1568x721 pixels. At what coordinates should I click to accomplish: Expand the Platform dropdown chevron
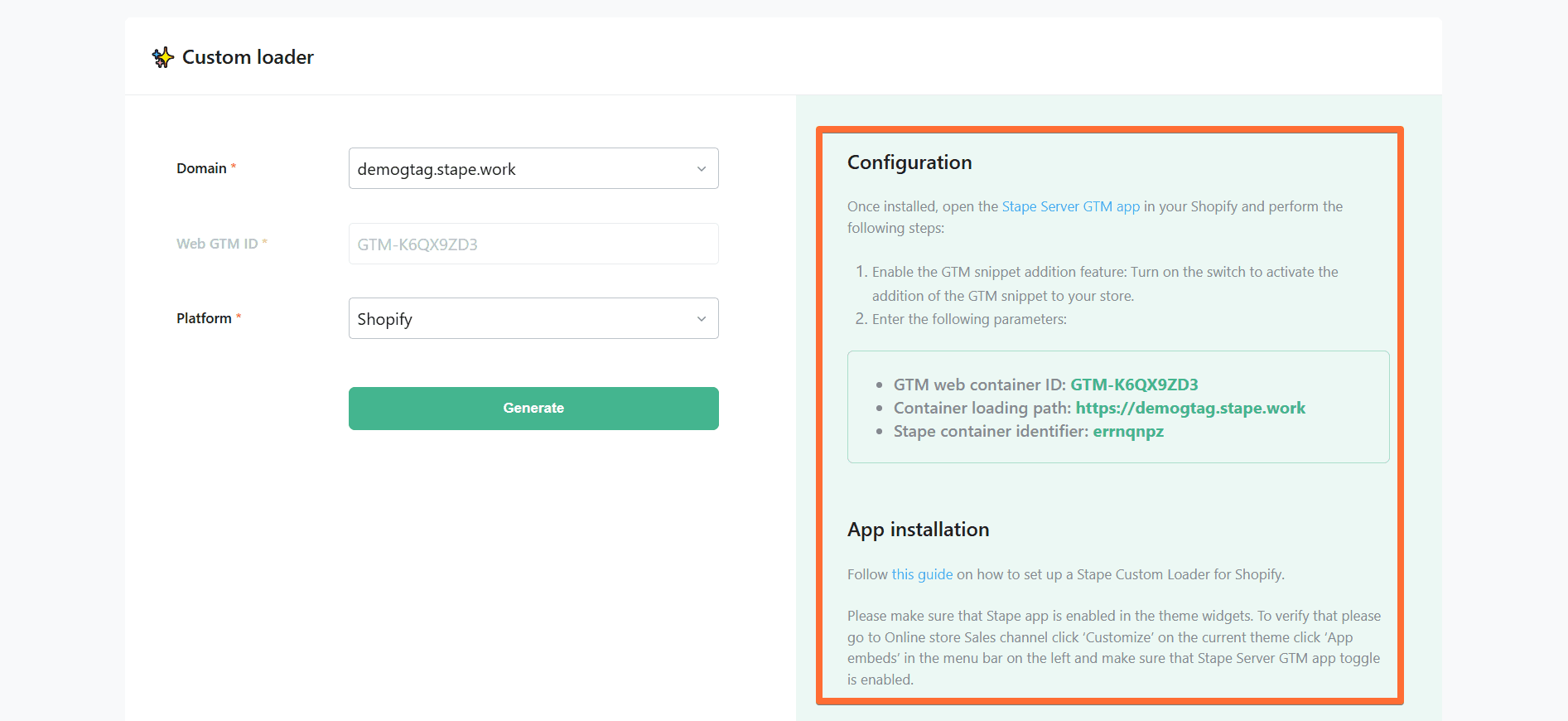(702, 319)
